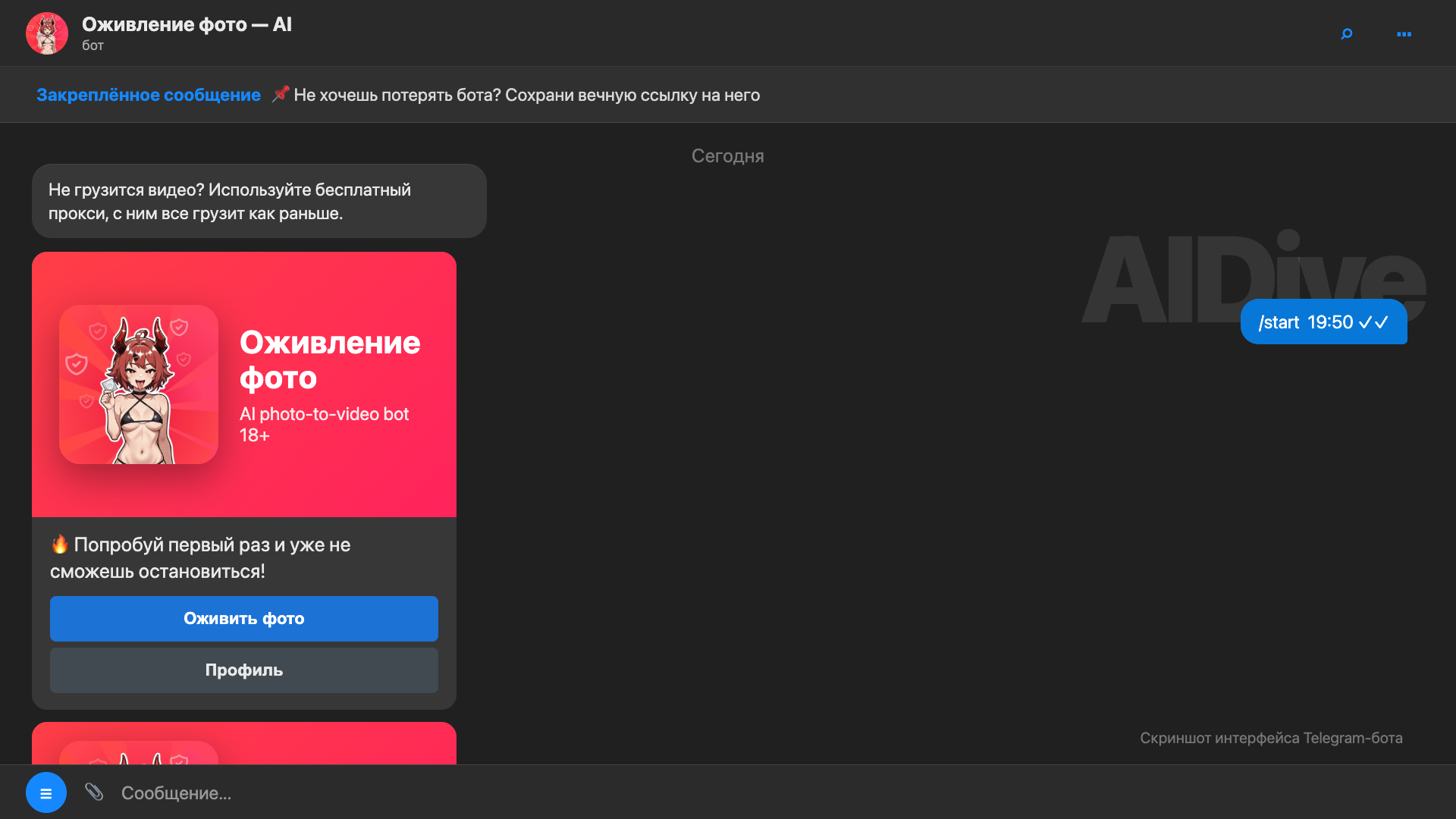Click the "Попробуй первый раз" caption text

(200, 558)
